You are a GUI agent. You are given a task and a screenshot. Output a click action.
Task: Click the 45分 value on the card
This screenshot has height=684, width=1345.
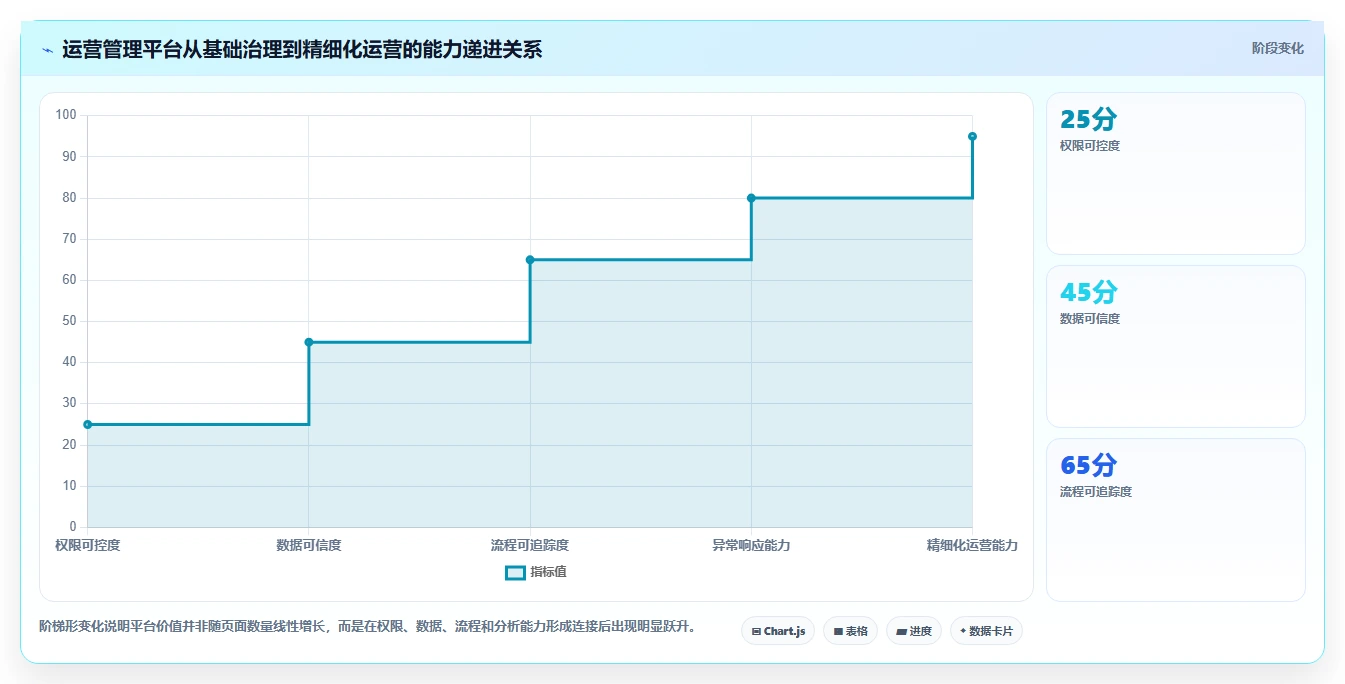(1088, 293)
